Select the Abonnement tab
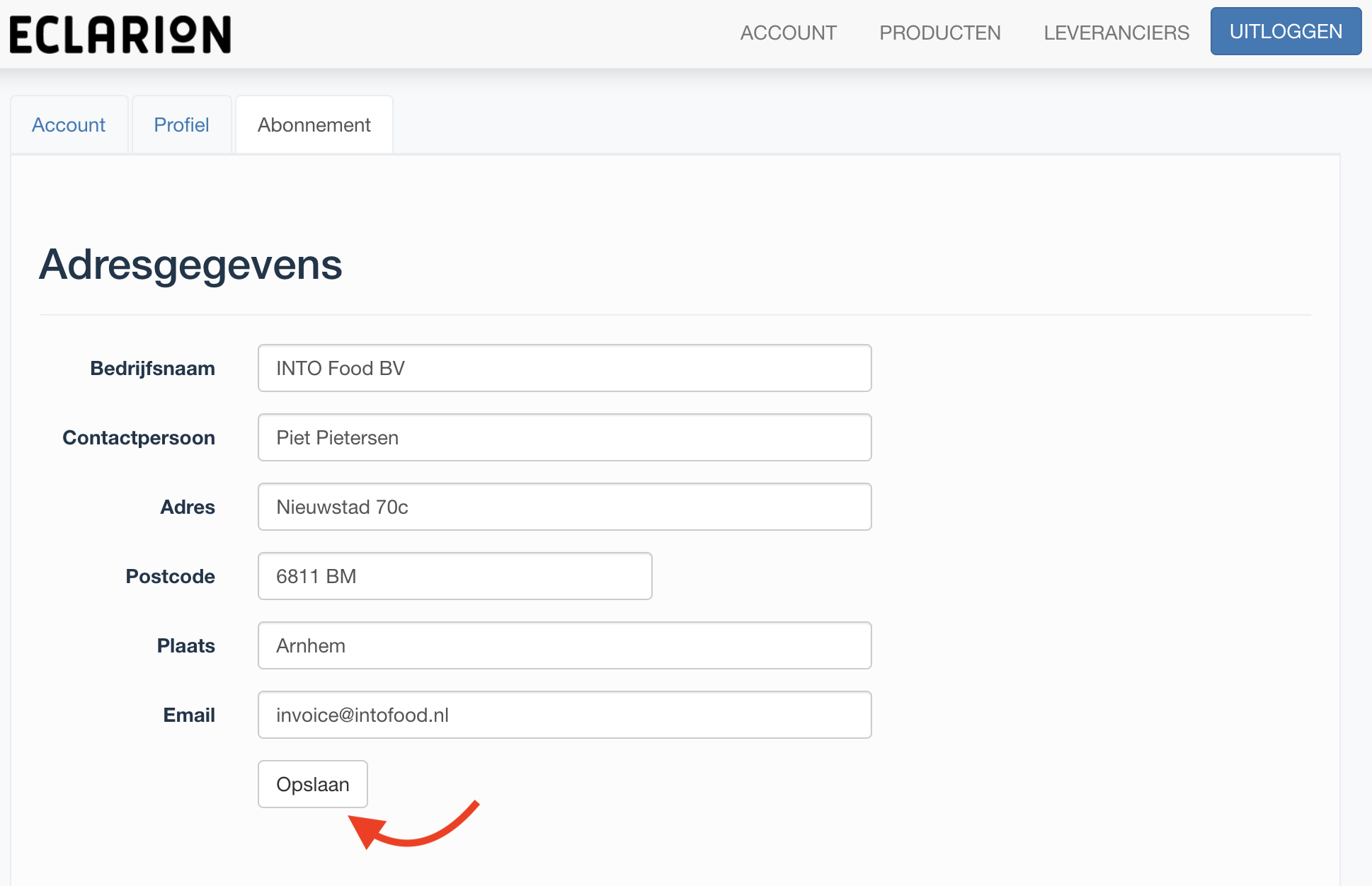 [314, 125]
